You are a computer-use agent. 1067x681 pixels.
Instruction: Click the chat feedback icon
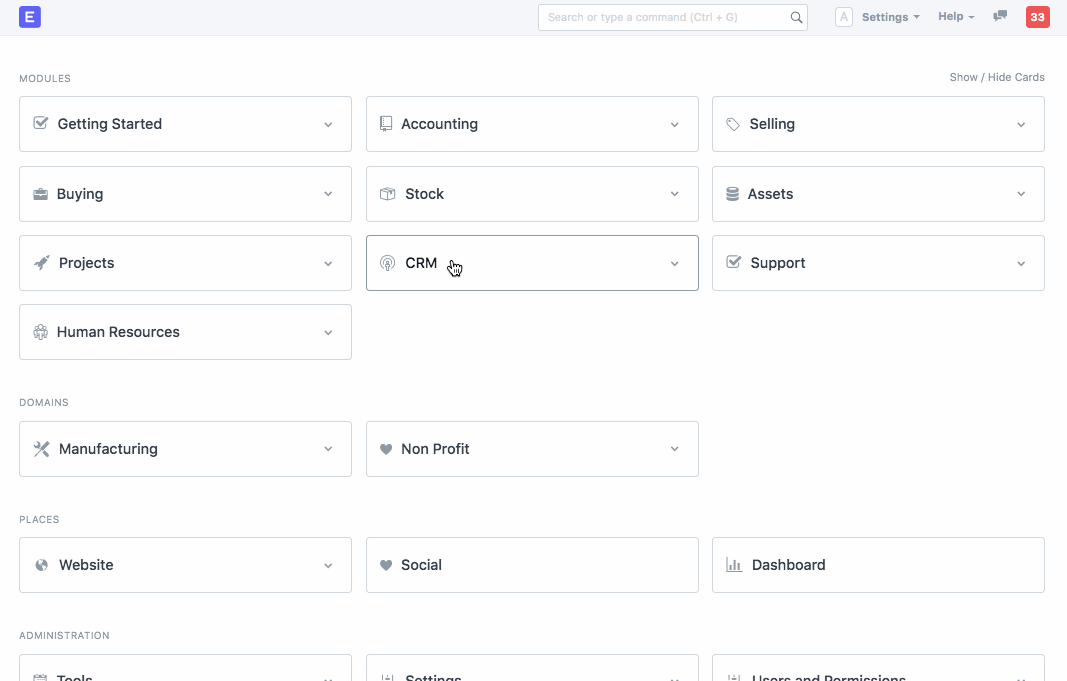coord(999,16)
